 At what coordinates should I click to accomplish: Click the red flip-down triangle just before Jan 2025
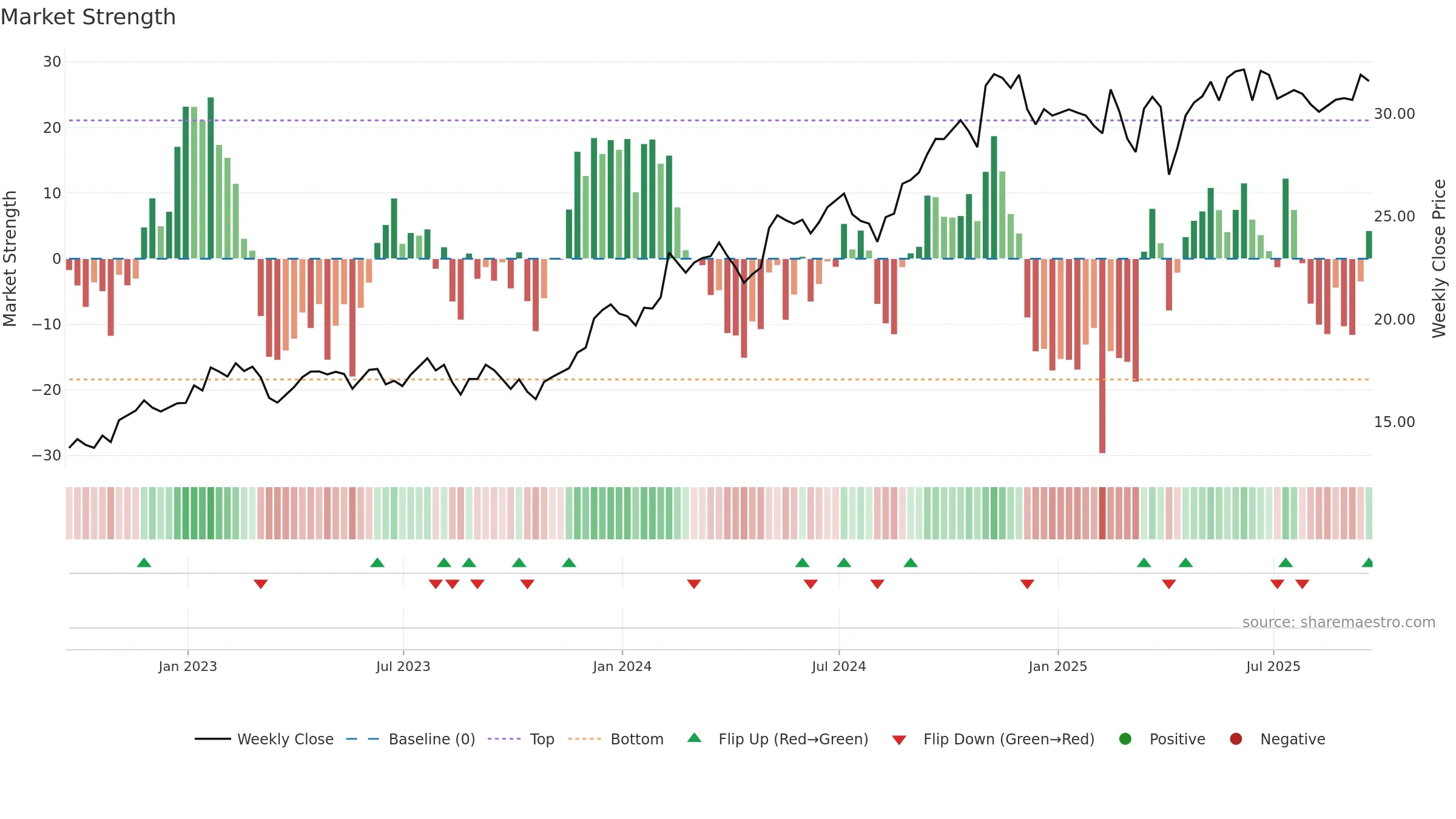point(1027,584)
